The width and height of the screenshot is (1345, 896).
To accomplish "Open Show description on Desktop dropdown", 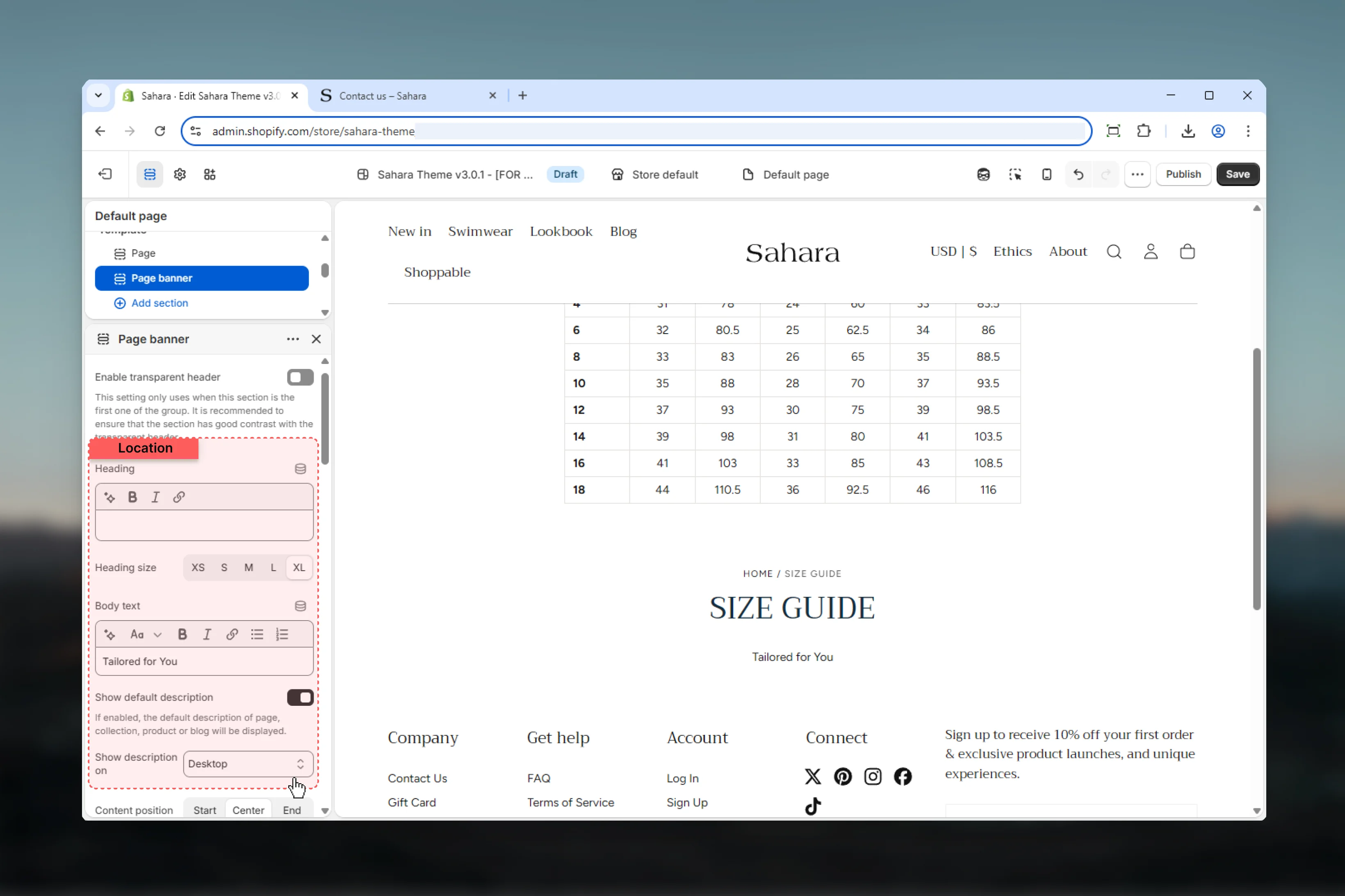I will [248, 764].
